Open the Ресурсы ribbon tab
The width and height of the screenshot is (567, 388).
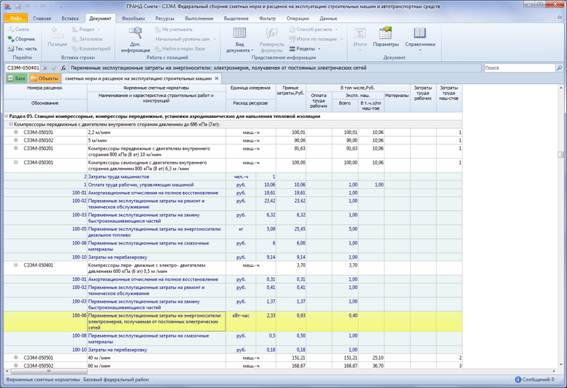pos(165,18)
